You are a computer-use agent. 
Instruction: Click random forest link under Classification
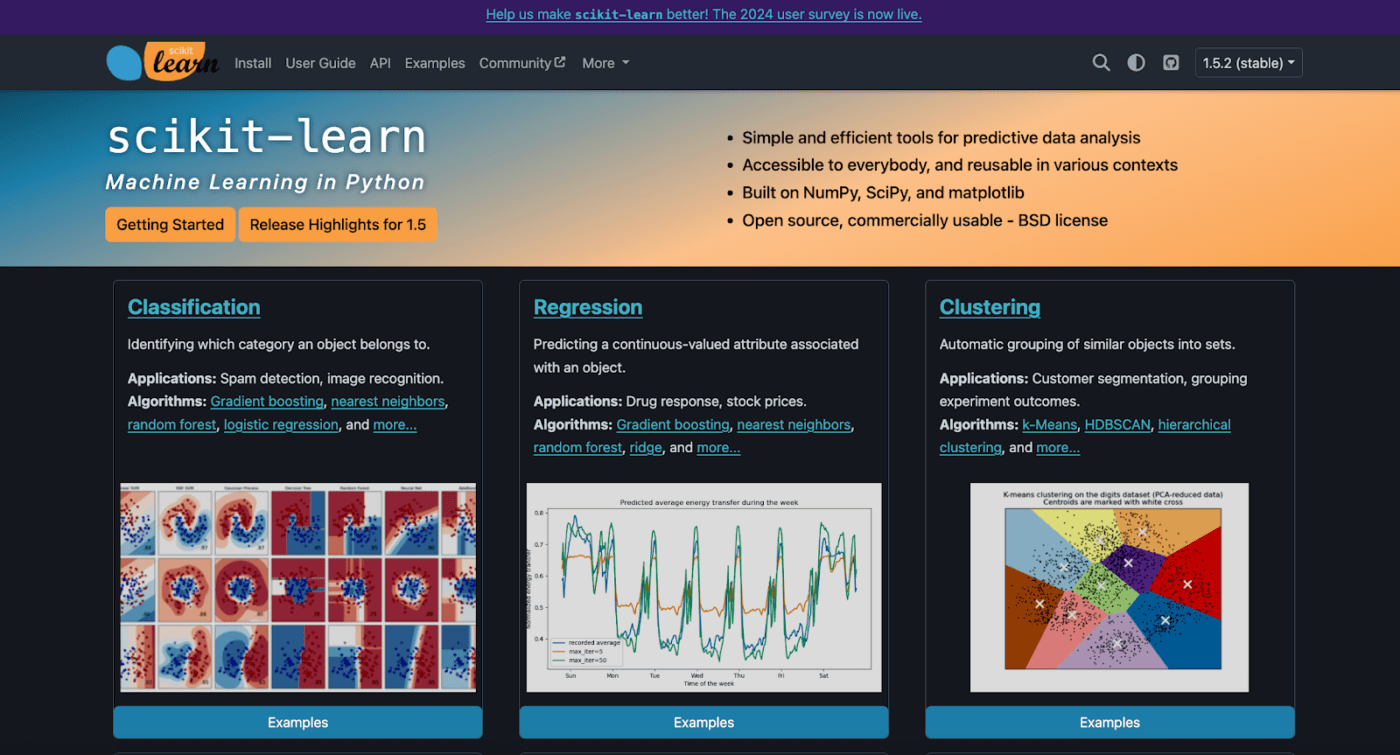(x=172, y=425)
